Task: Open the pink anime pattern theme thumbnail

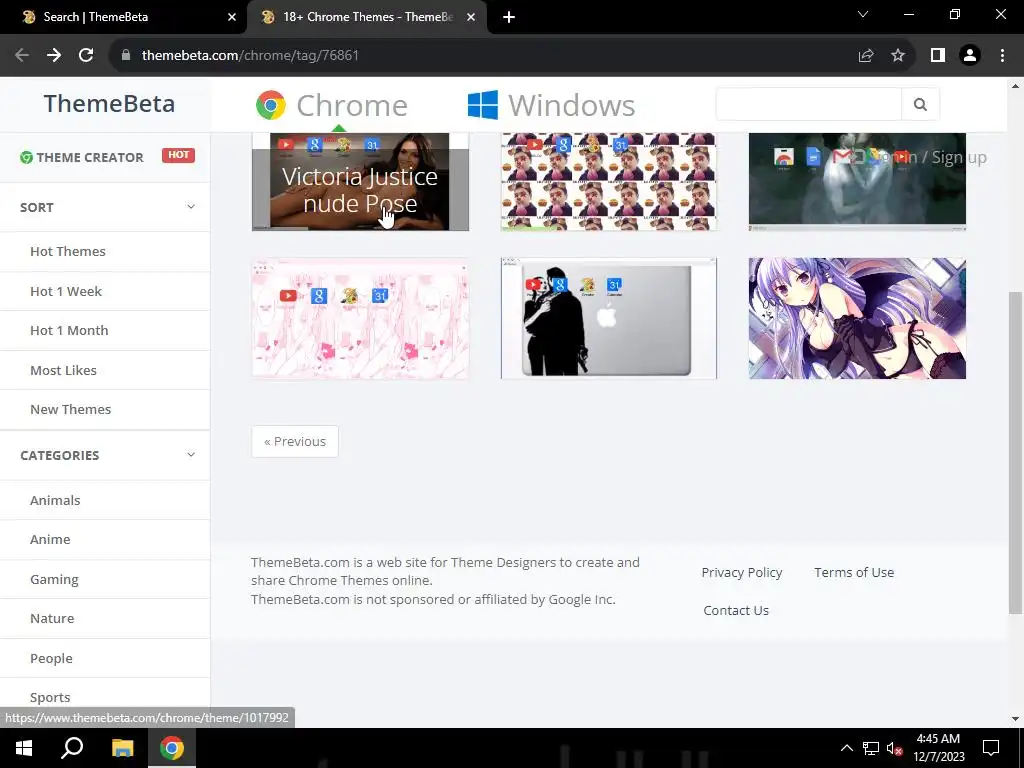Action: [x=360, y=318]
